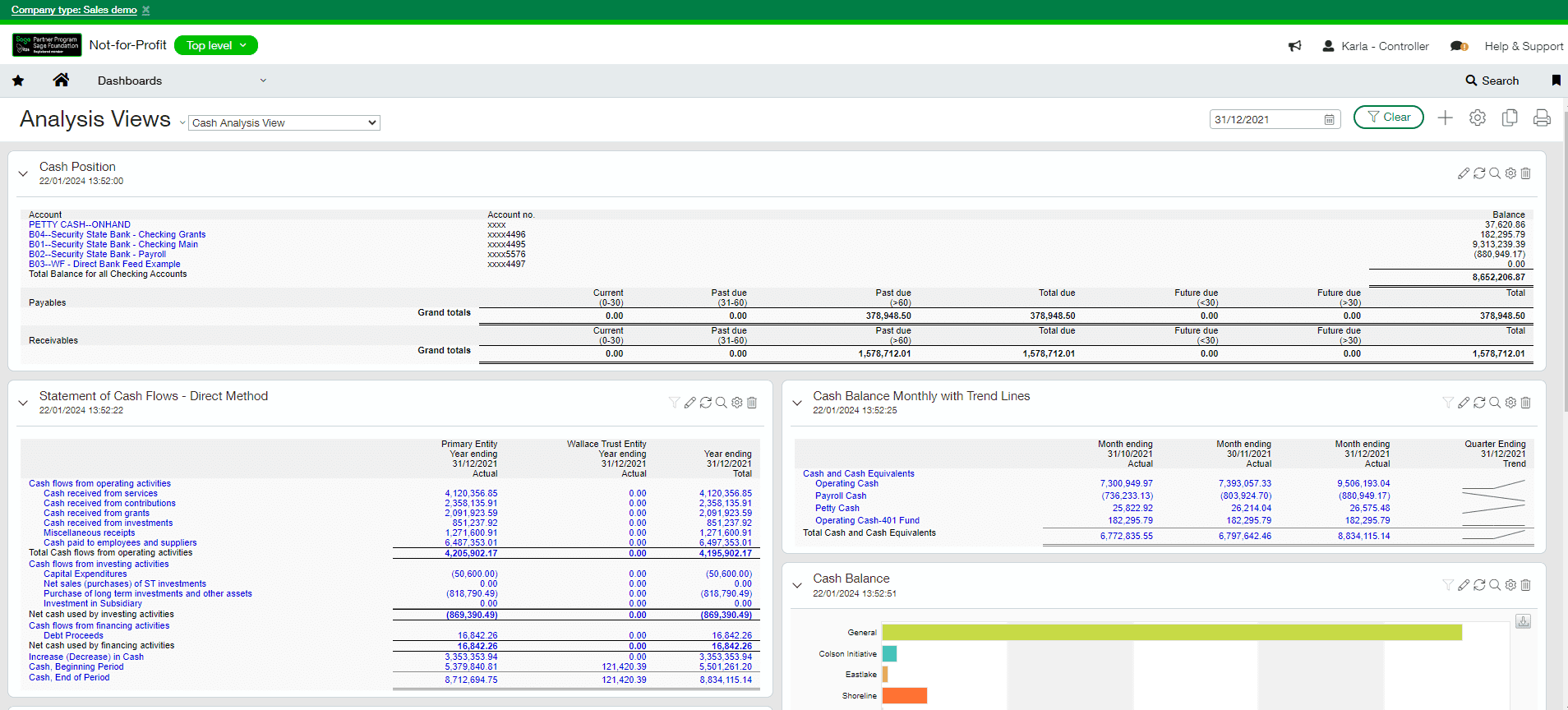Go to the home icon
Screen dimensions: 1568x710
[x=61, y=80]
